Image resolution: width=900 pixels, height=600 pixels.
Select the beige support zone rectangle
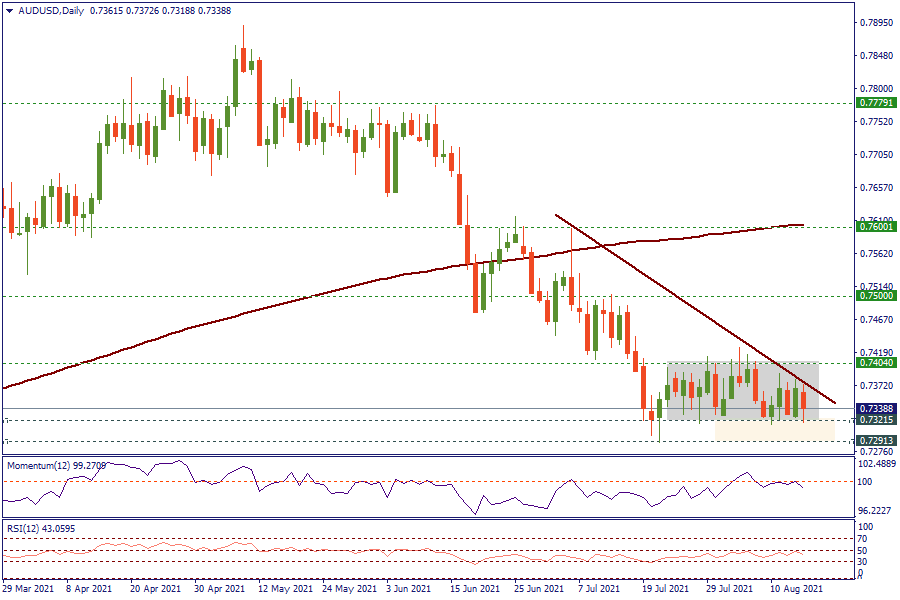[x=775, y=431]
